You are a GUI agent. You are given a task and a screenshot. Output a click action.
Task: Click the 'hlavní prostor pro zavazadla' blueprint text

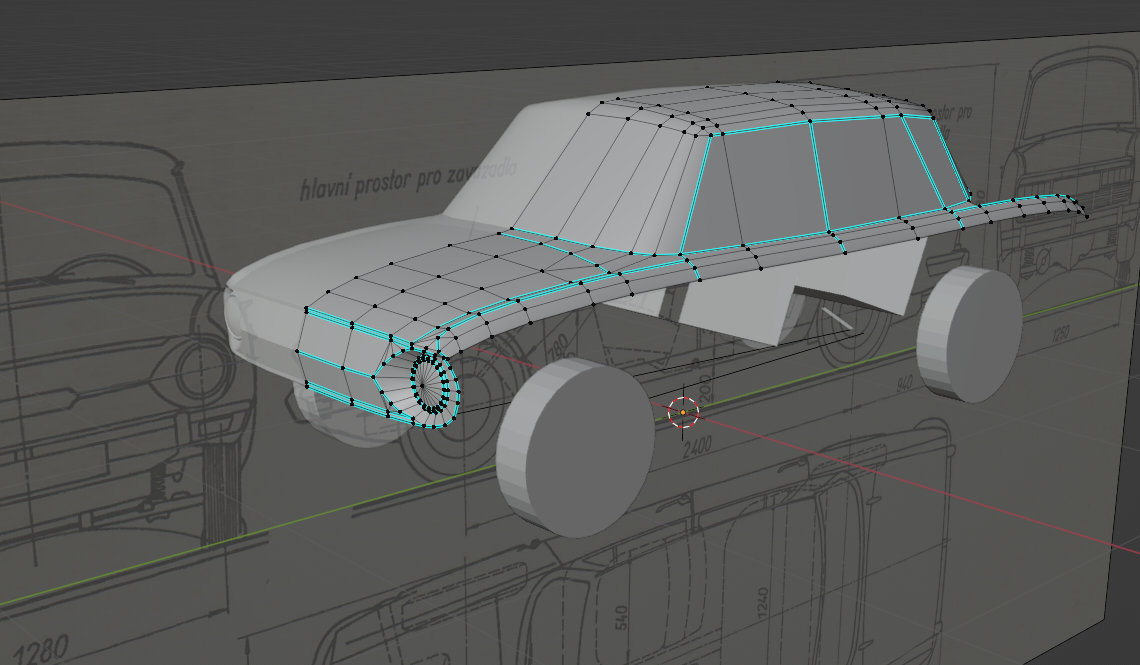[409, 179]
